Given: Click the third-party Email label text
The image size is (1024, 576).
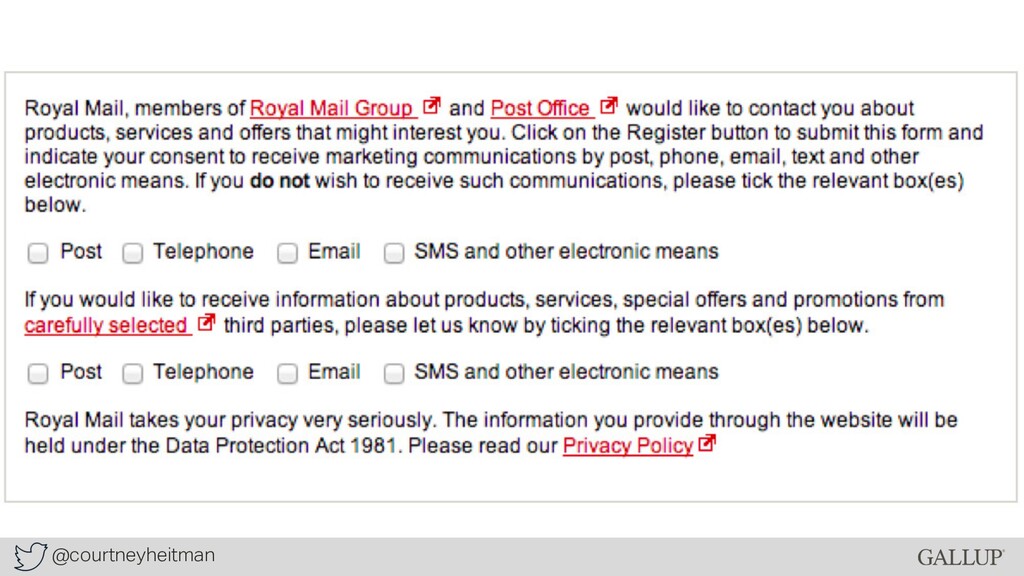Looking at the screenshot, I should pyautogui.click(x=334, y=372).
